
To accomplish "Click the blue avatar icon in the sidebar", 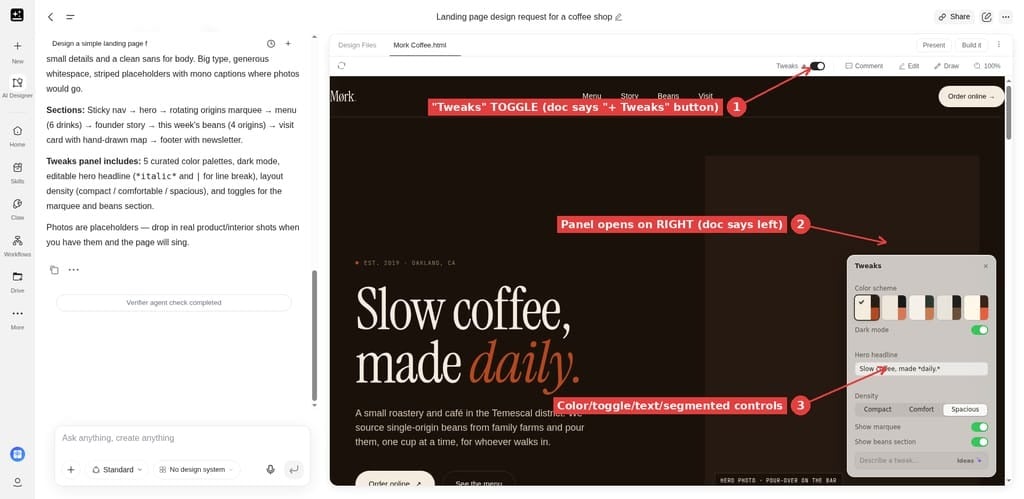I will (x=18, y=454).
